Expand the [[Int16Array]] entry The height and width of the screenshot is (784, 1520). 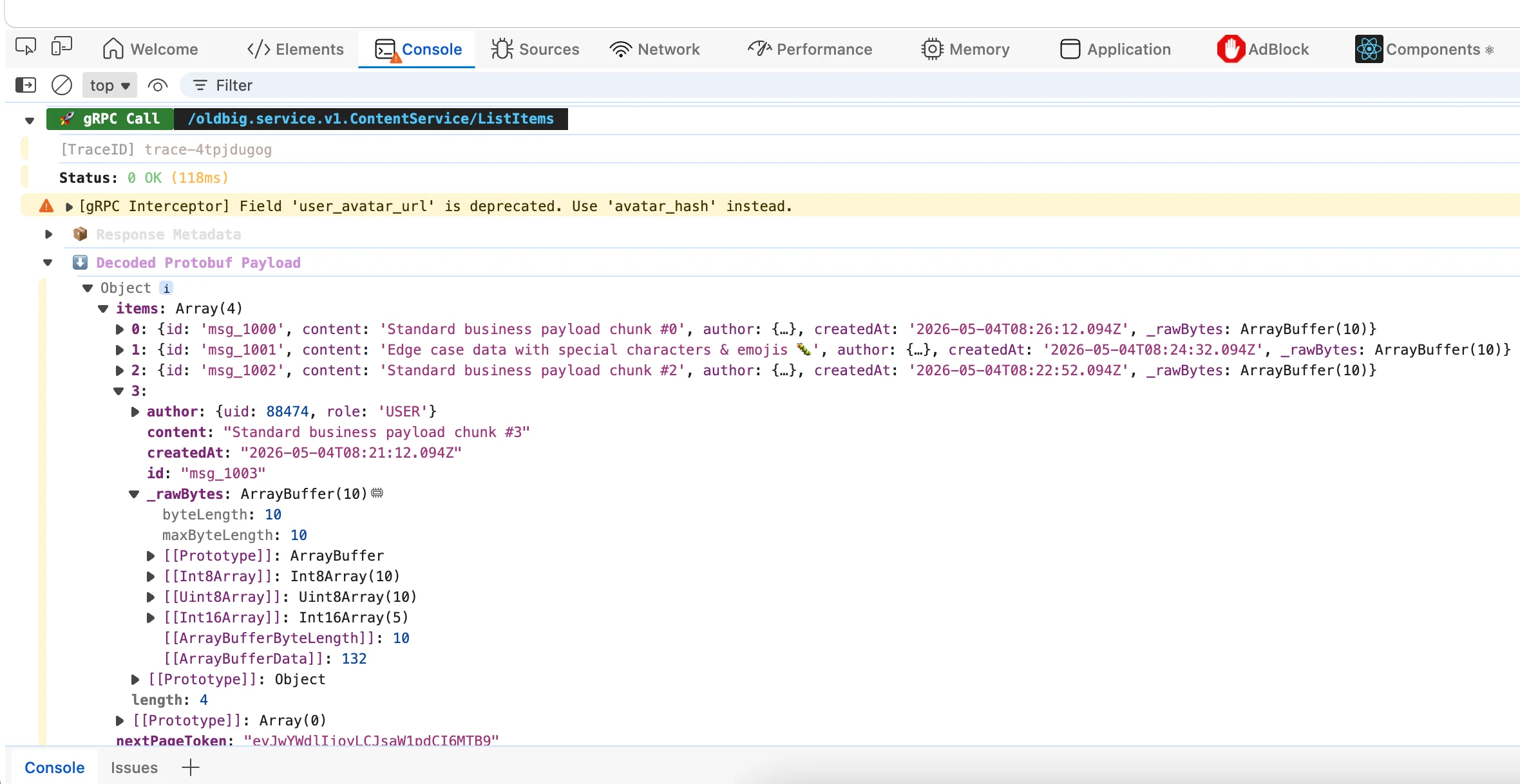click(x=151, y=618)
